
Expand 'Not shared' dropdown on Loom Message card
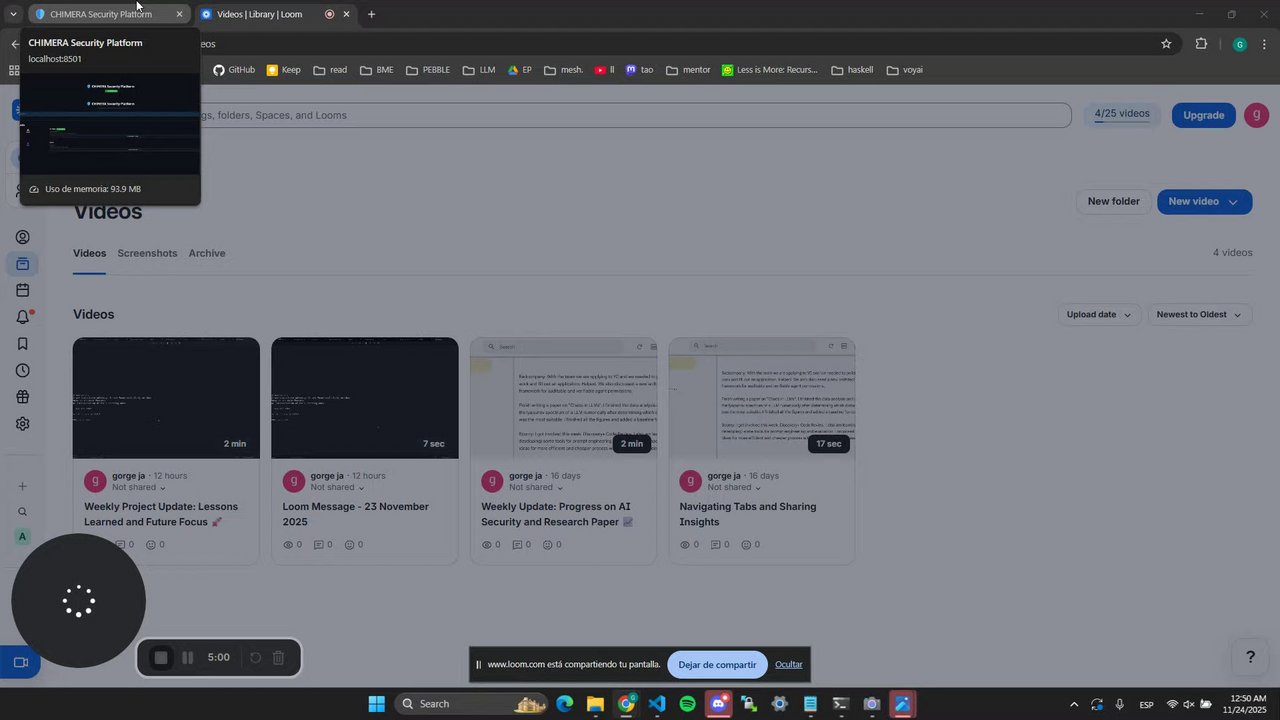click(x=337, y=487)
